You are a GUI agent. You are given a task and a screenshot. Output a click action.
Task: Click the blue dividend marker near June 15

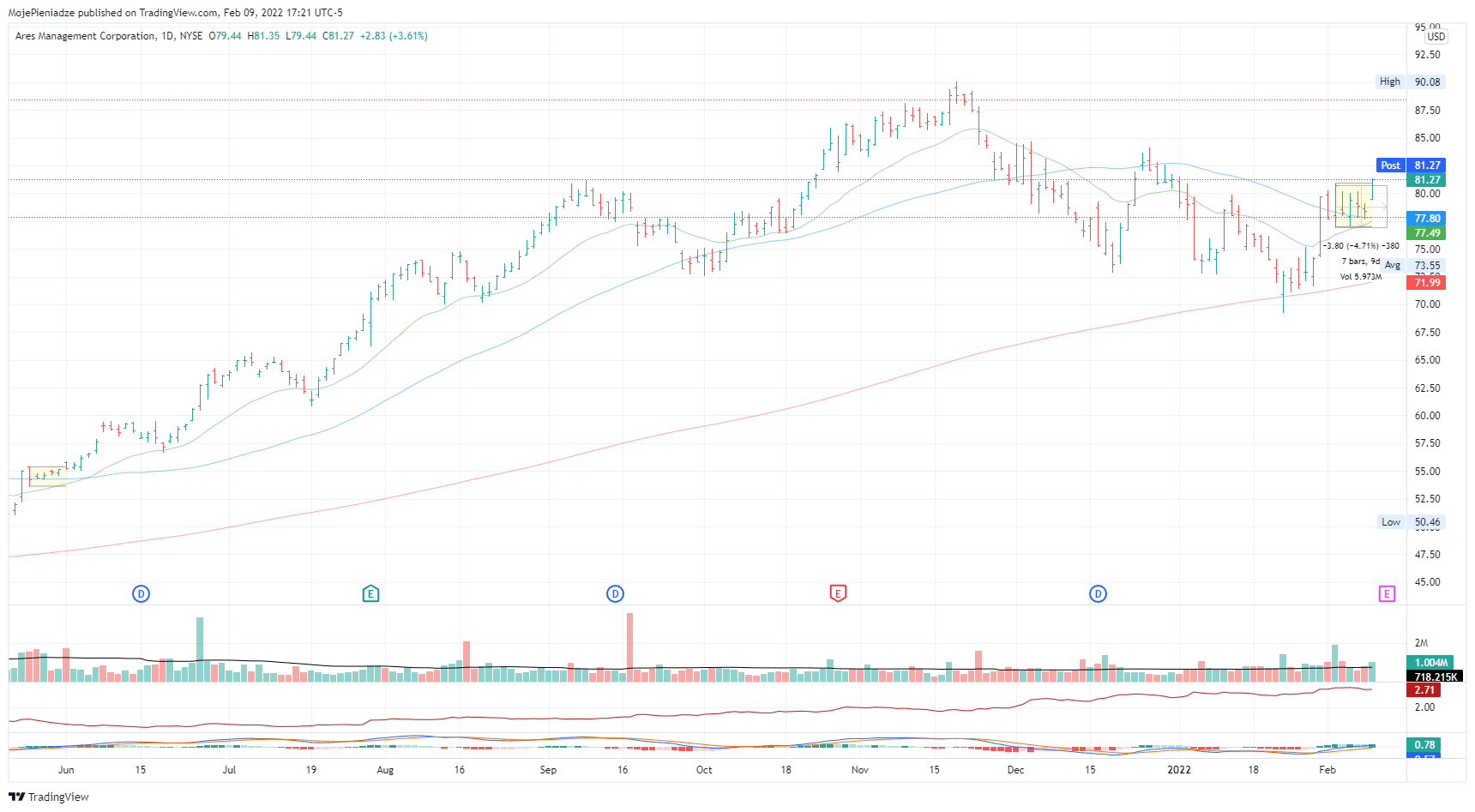141,593
